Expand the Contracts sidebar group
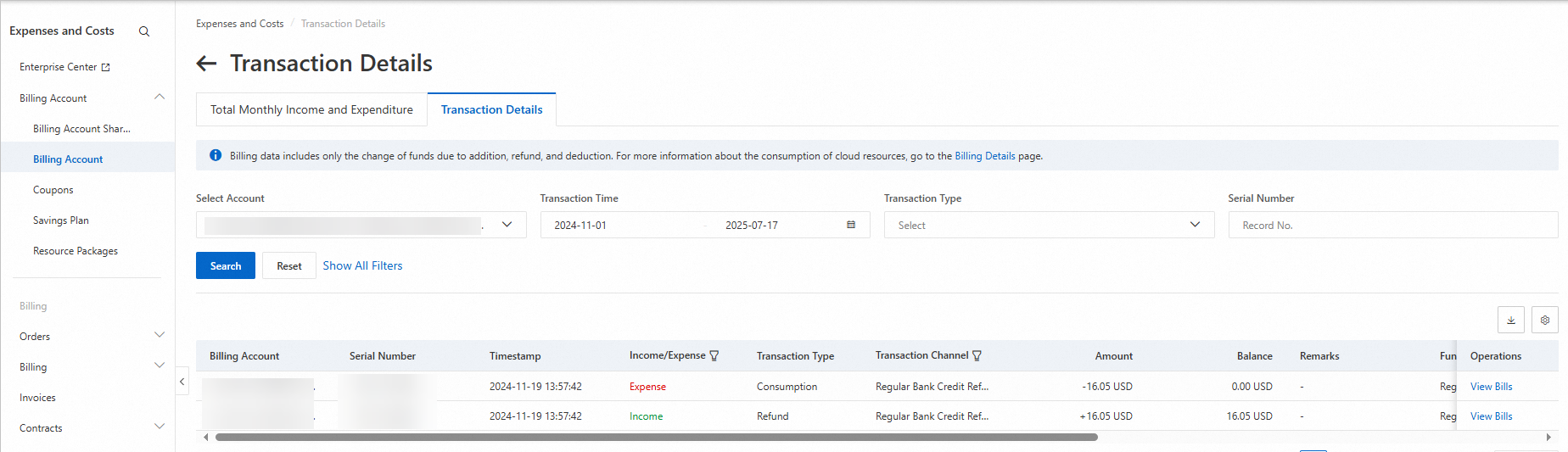This screenshot has width=1568, height=452. (160, 427)
